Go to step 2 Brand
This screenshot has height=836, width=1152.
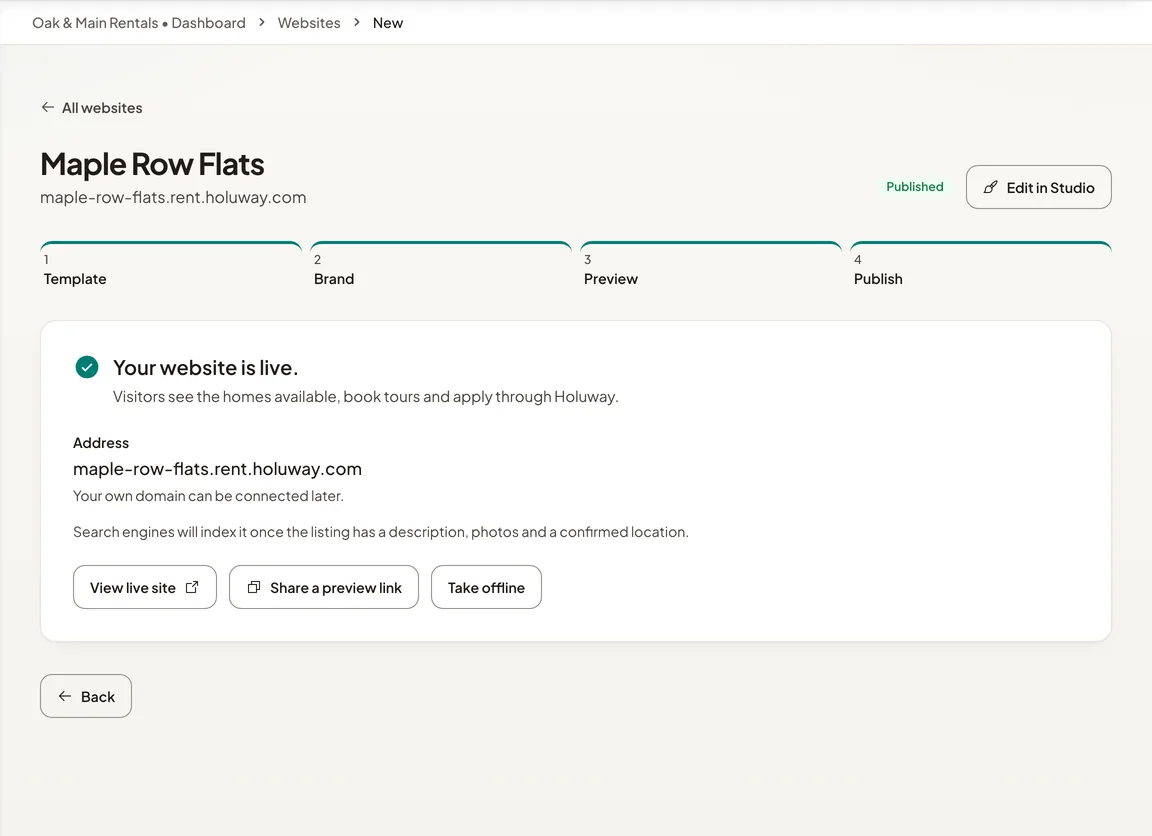(x=441, y=265)
